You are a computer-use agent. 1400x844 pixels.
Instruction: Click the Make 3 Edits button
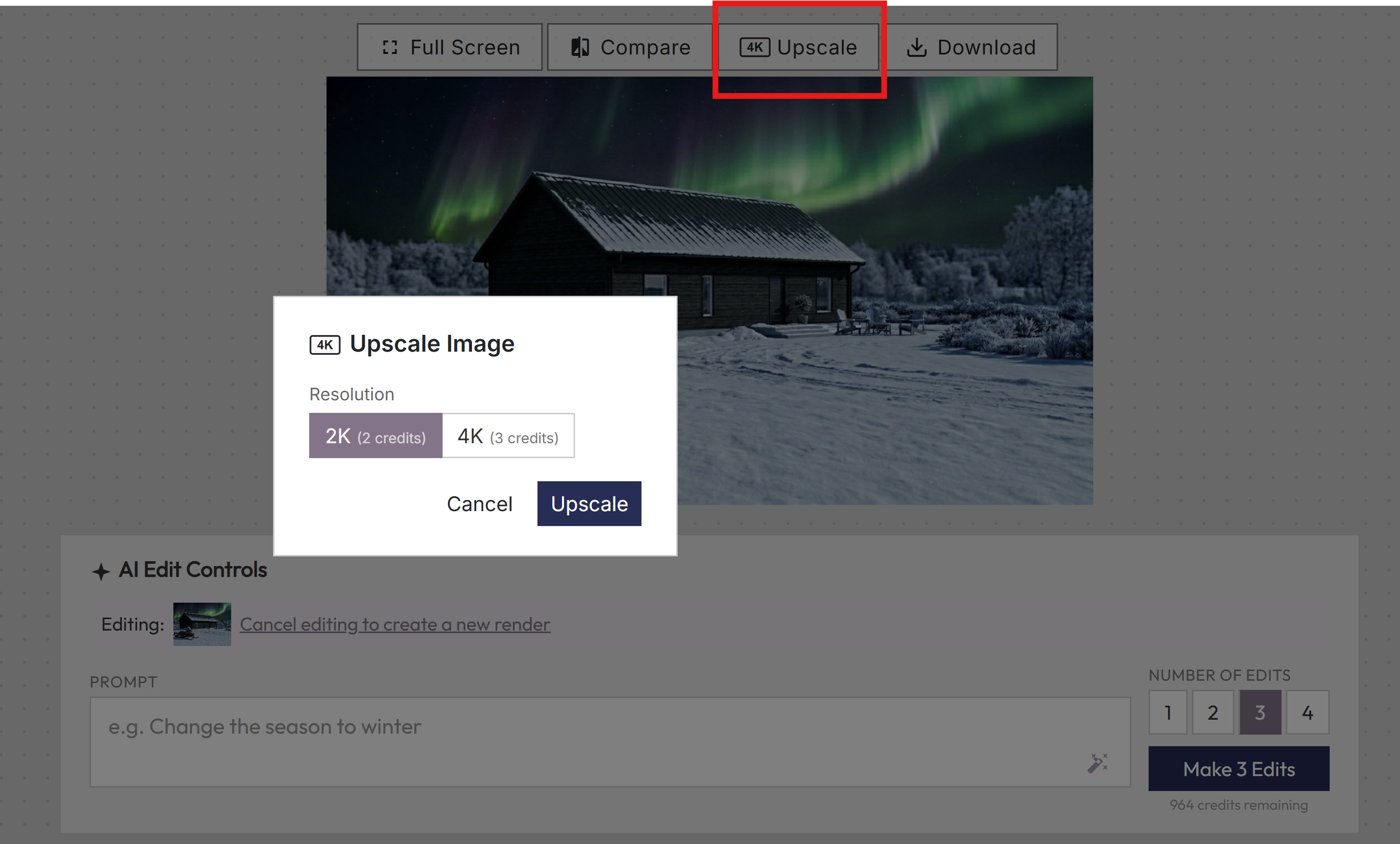(1239, 769)
